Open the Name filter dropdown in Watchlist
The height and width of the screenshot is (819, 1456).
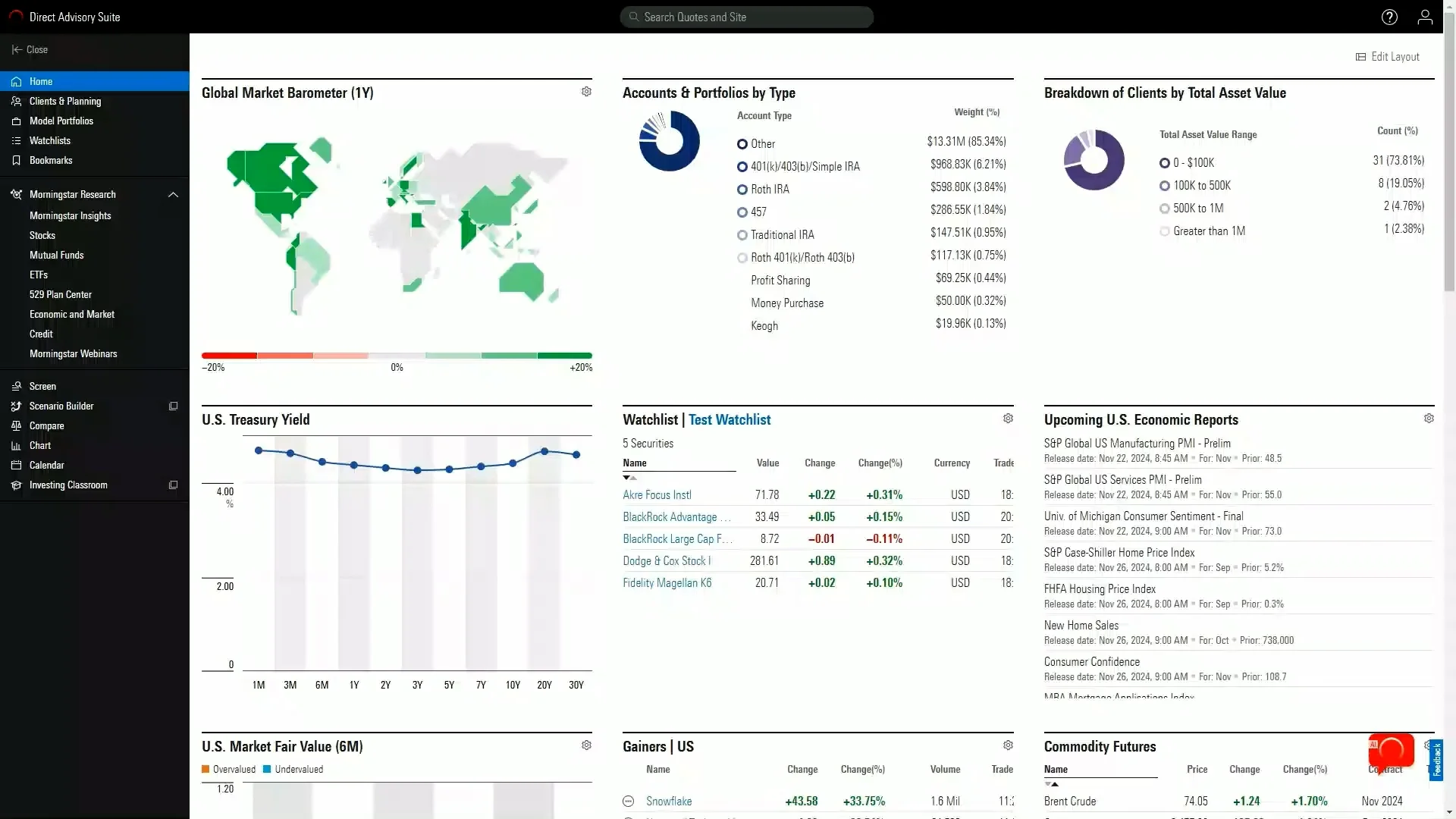click(630, 478)
